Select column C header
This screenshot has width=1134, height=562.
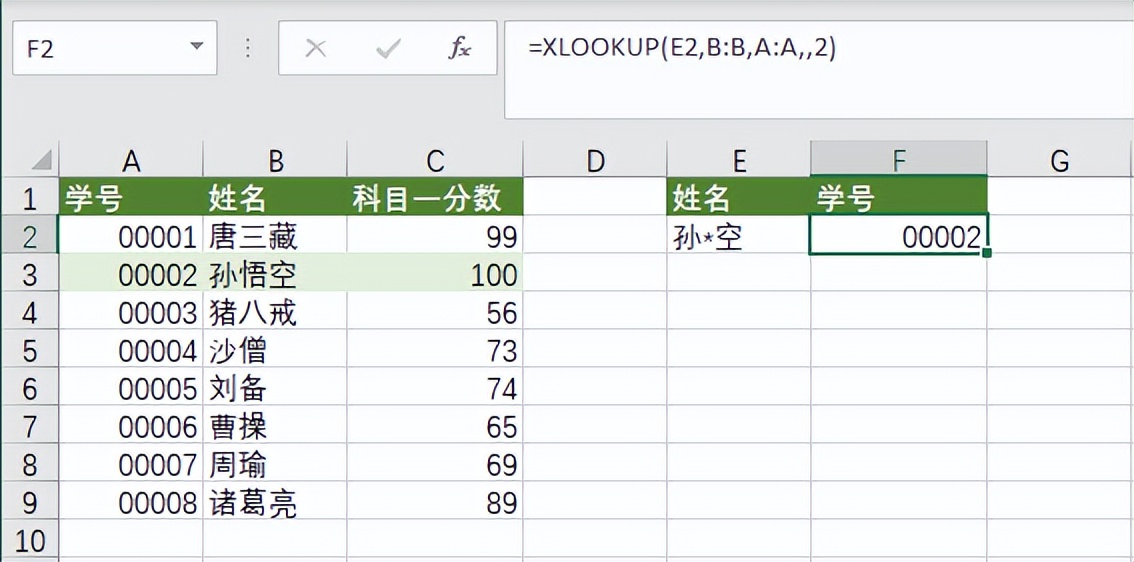coord(435,161)
